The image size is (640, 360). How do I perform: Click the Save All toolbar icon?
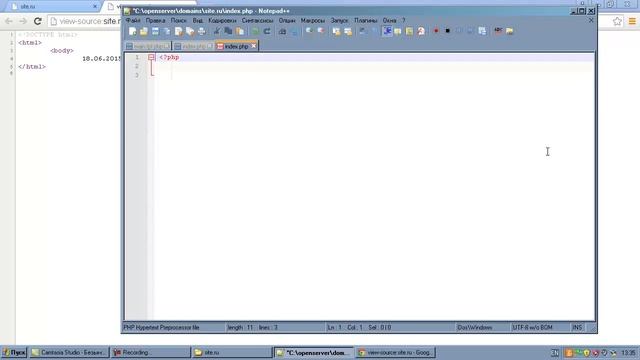167,31
